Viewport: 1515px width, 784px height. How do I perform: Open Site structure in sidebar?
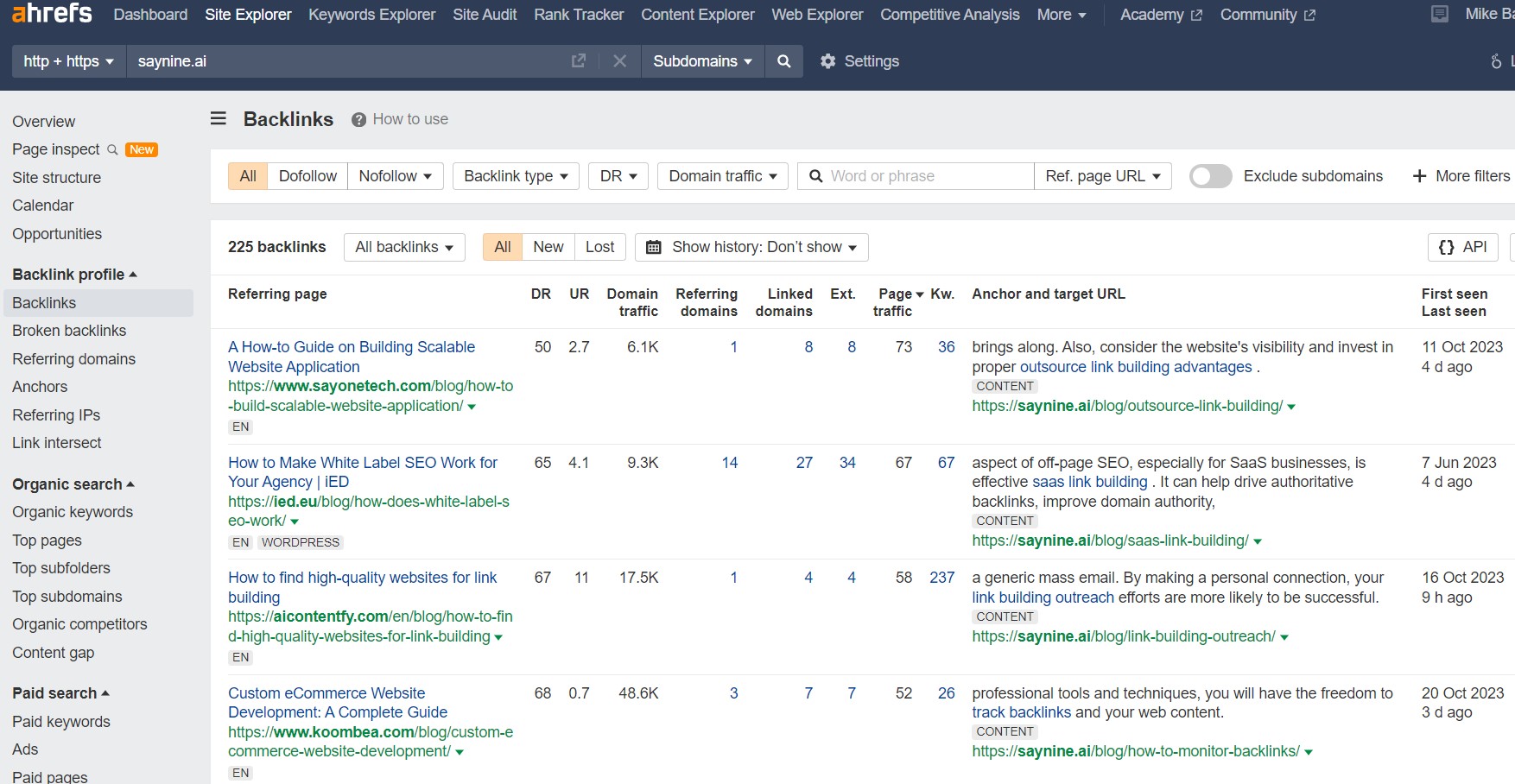(56, 178)
